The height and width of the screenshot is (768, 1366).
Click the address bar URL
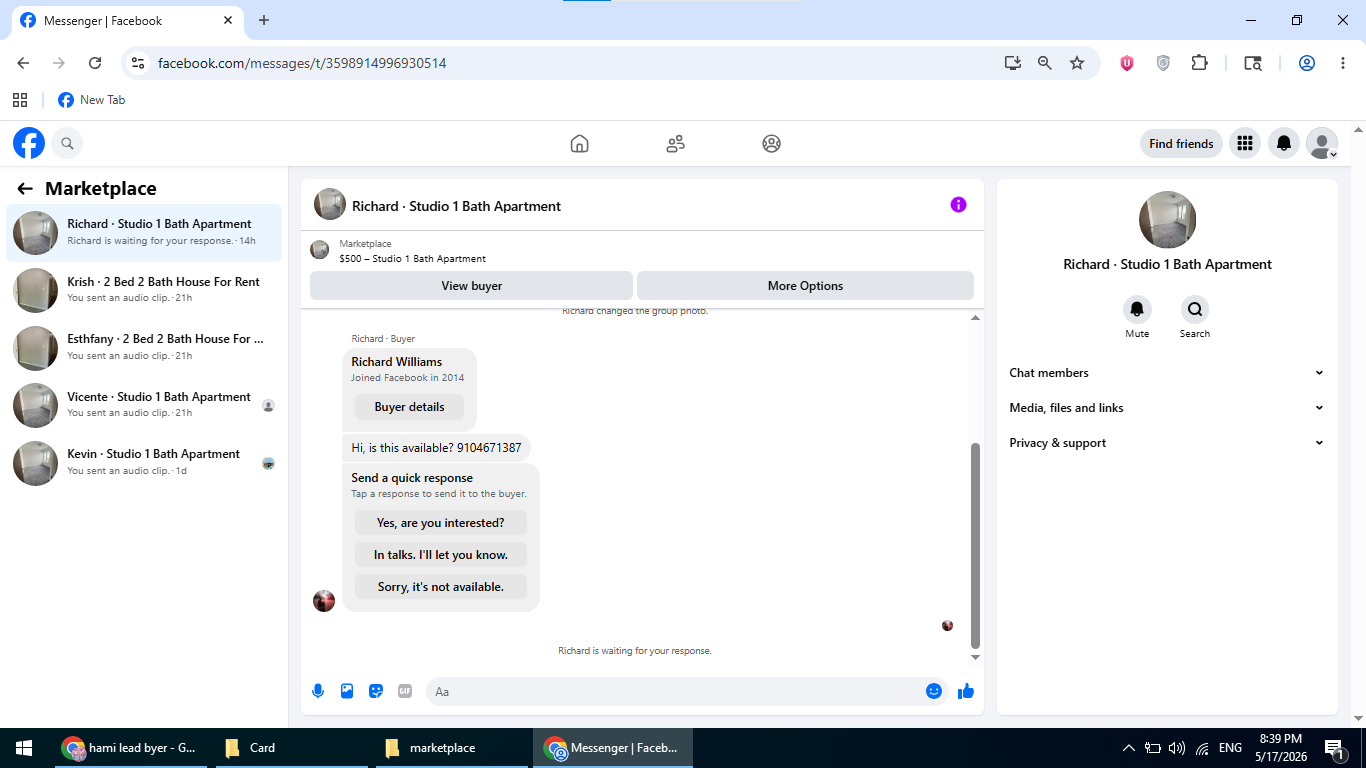coord(302,63)
